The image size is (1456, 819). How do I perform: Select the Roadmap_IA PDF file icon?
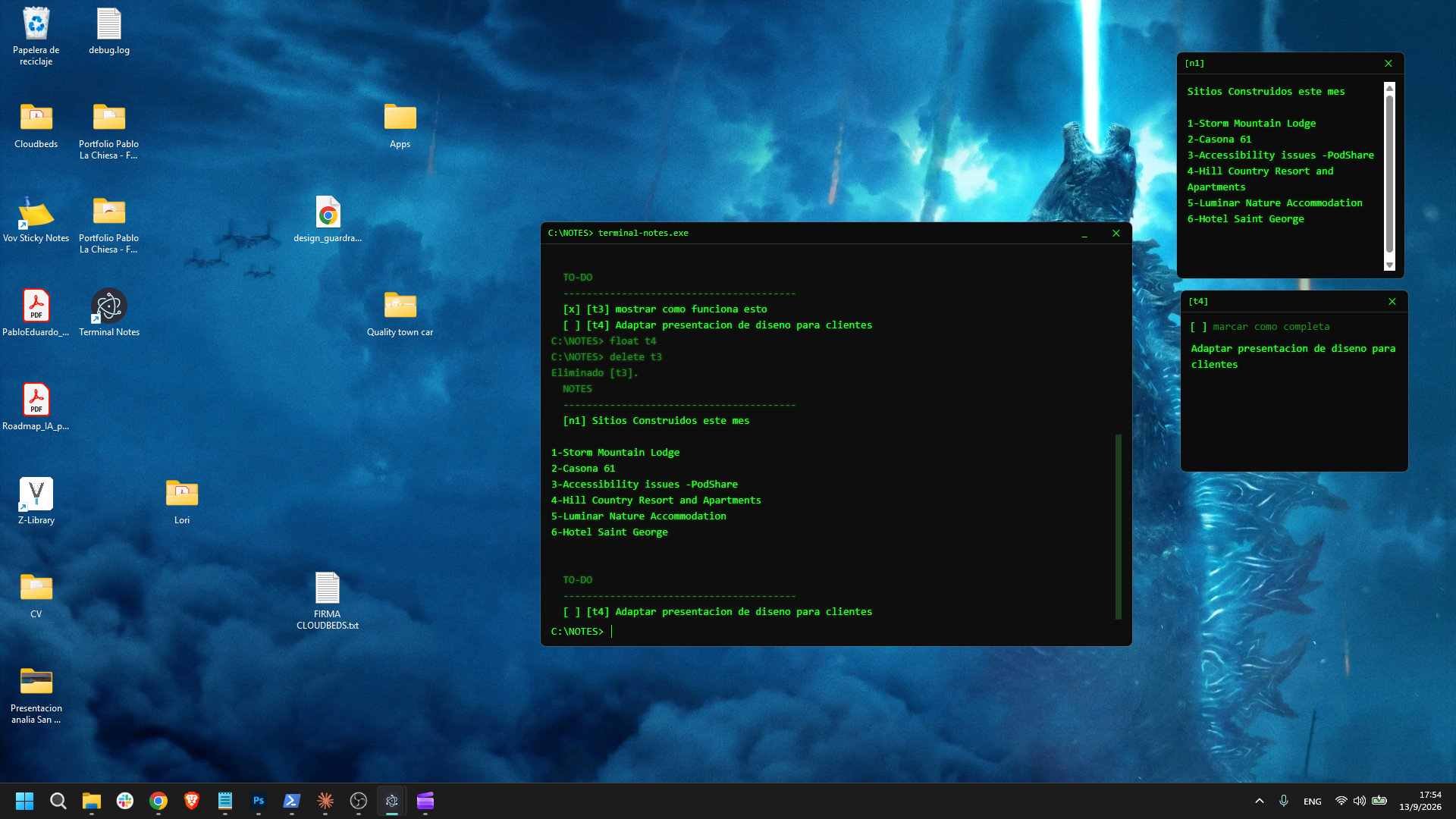pyautogui.click(x=36, y=407)
